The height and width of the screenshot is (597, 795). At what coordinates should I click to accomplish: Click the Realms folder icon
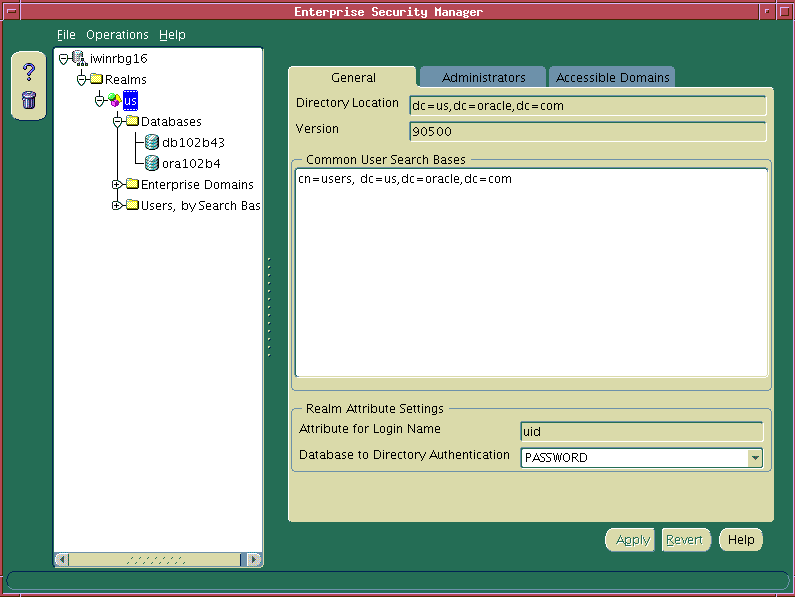(x=96, y=80)
